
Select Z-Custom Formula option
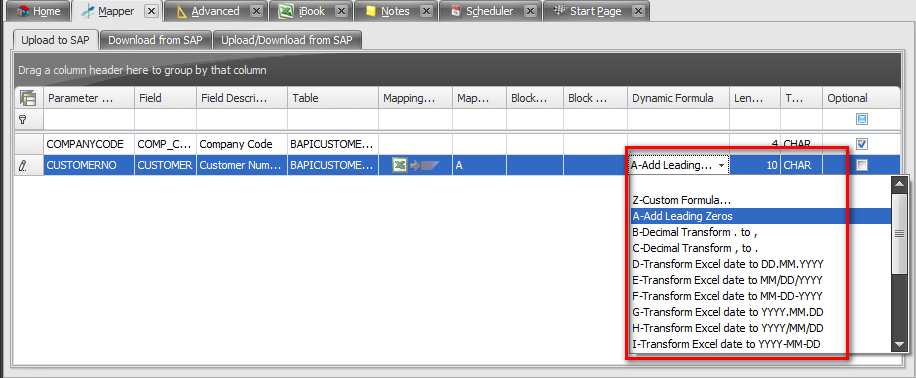[x=681, y=200]
